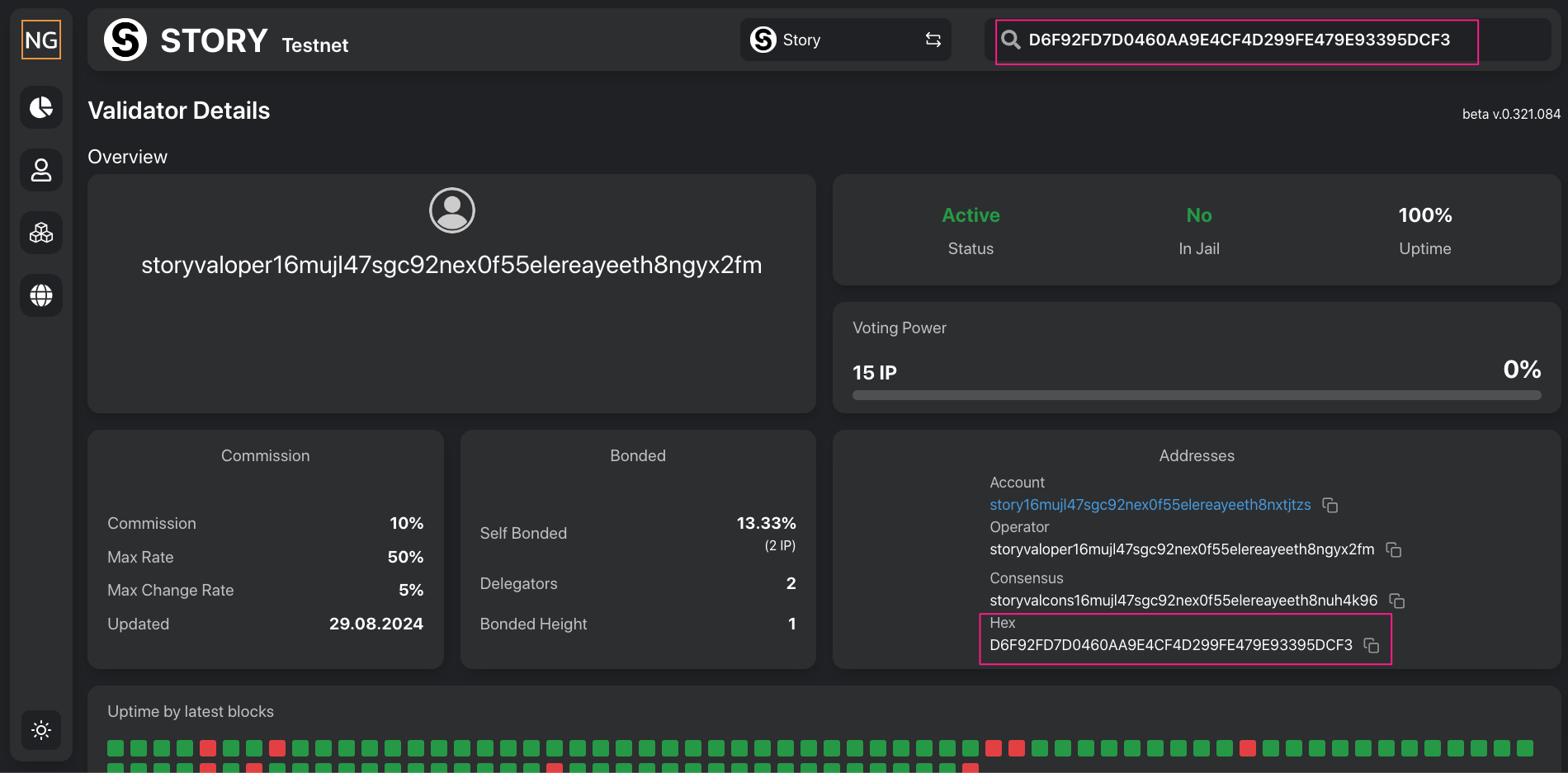Image resolution: width=1568 pixels, height=773 pixels.
Task: Click the validator avatar image
Action: coord(451,210)
